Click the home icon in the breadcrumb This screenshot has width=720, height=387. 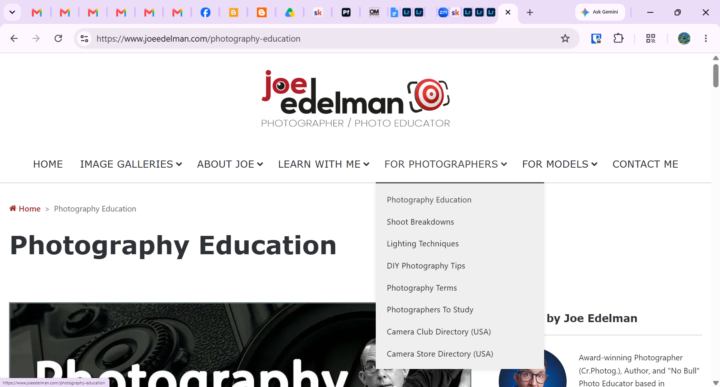click(13, 208)
